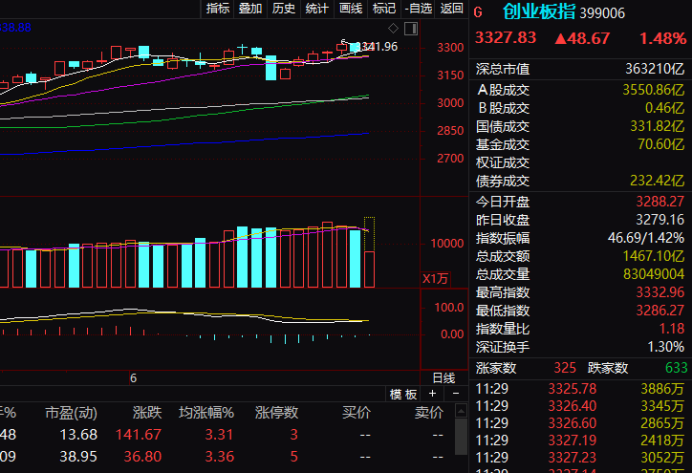Viewport: 693px width, 474px height.
Task: Select the 画线 draw line tool
Action: pos(350,8)
